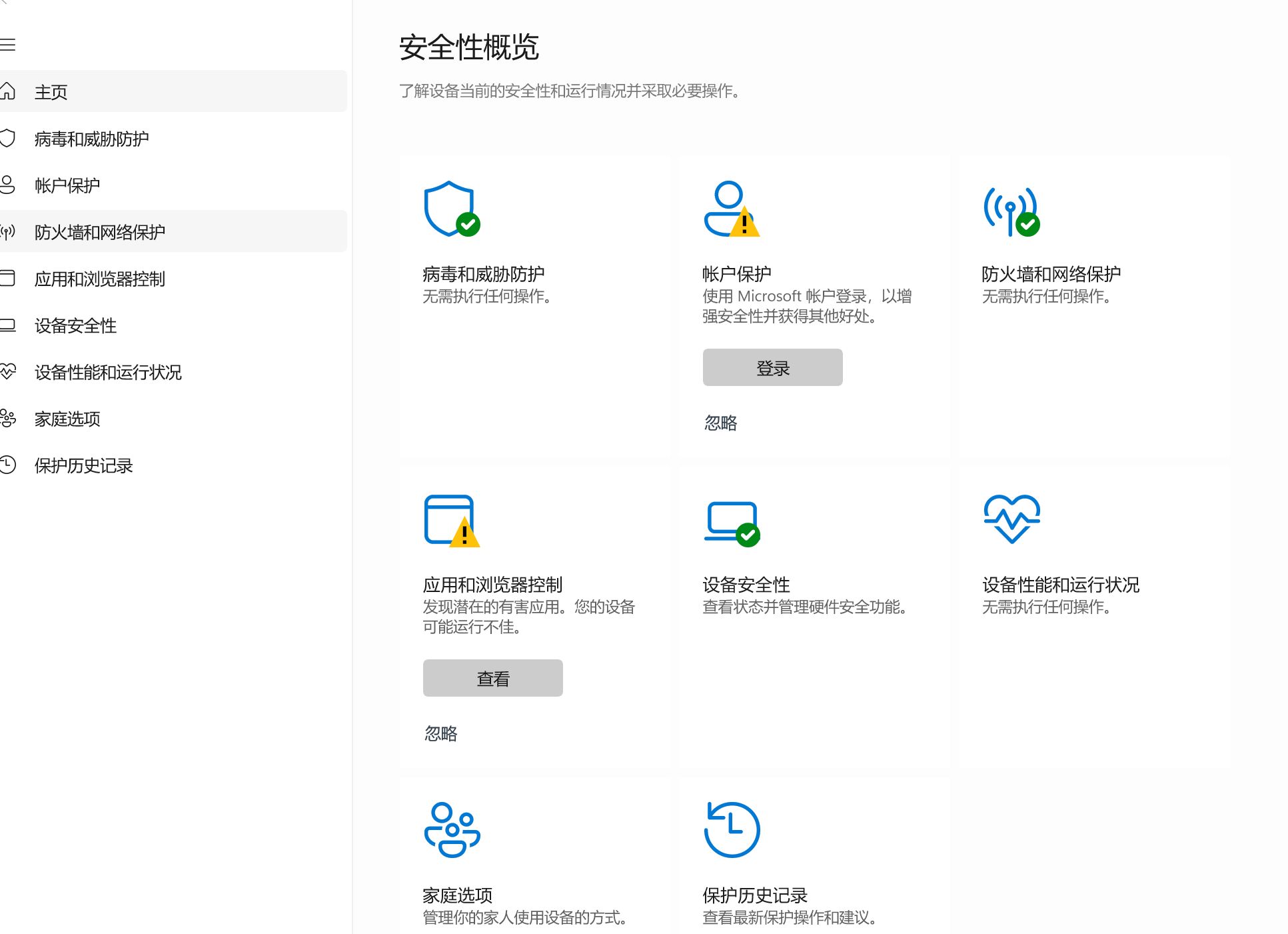Click the large family options people icon
The image size is (1288, 934).
coord(452,830)
